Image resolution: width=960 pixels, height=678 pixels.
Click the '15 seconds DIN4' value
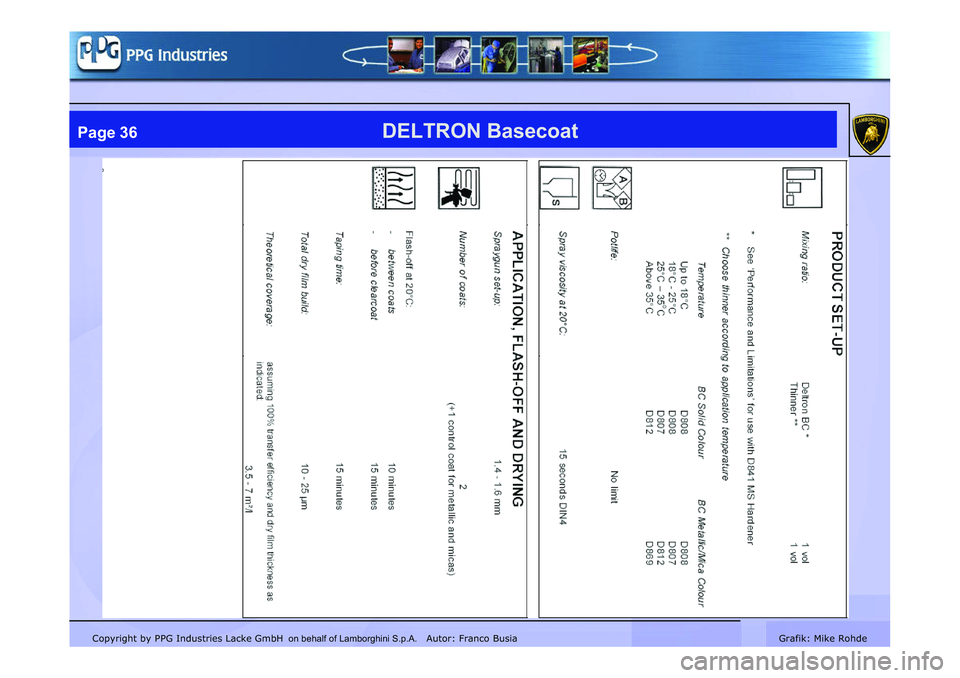click(563, 487)
